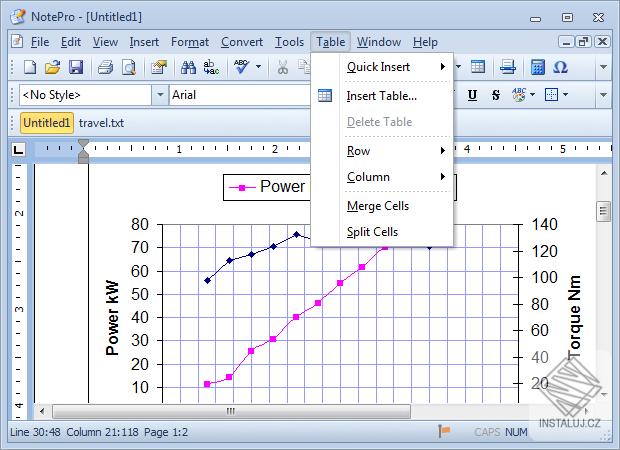Click the Page 1:2 status text
620x450 pixels.
click(166, 432)
